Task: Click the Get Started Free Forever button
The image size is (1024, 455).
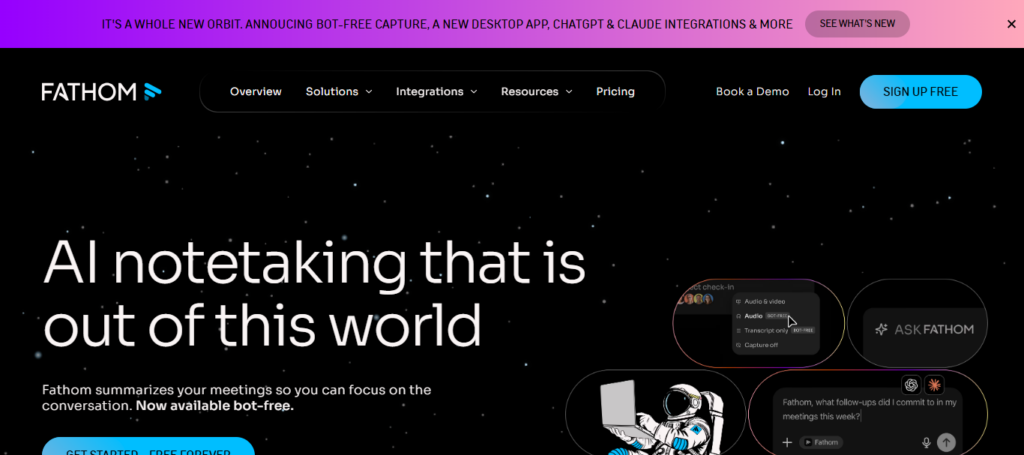Action: [148, 447]
